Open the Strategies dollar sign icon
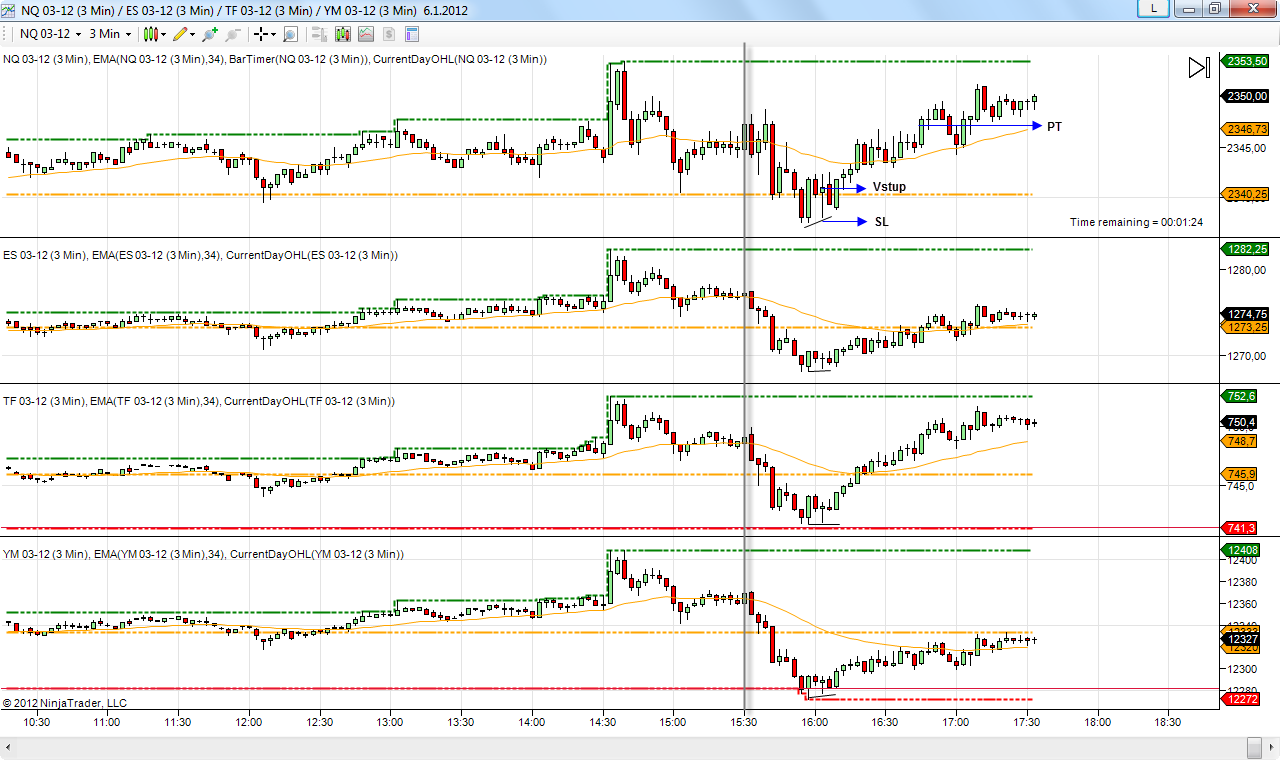1280x760 pixels. [x=389, y=34]
